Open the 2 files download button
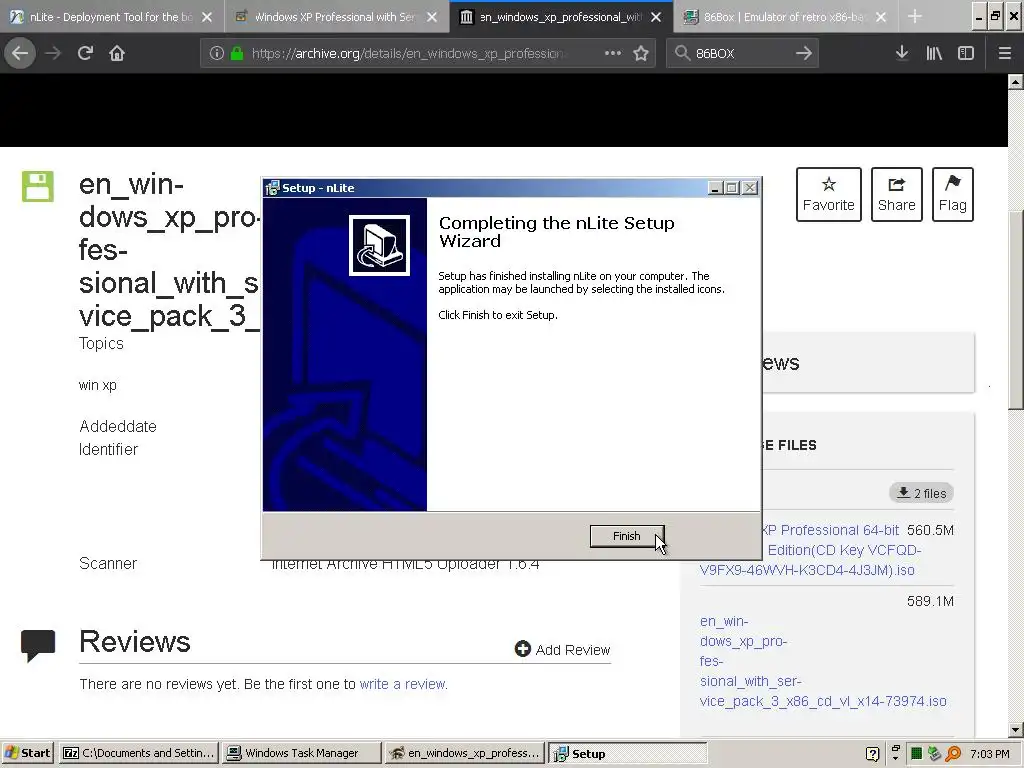Viewport: 1024px width, 768px height. (x=921, y=493)
